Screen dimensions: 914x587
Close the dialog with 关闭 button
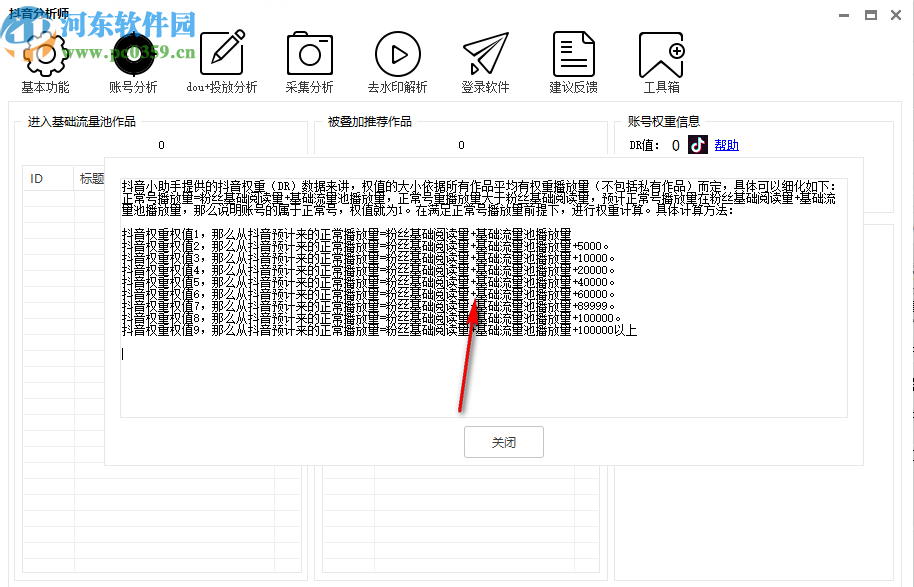tap(504, 442)
